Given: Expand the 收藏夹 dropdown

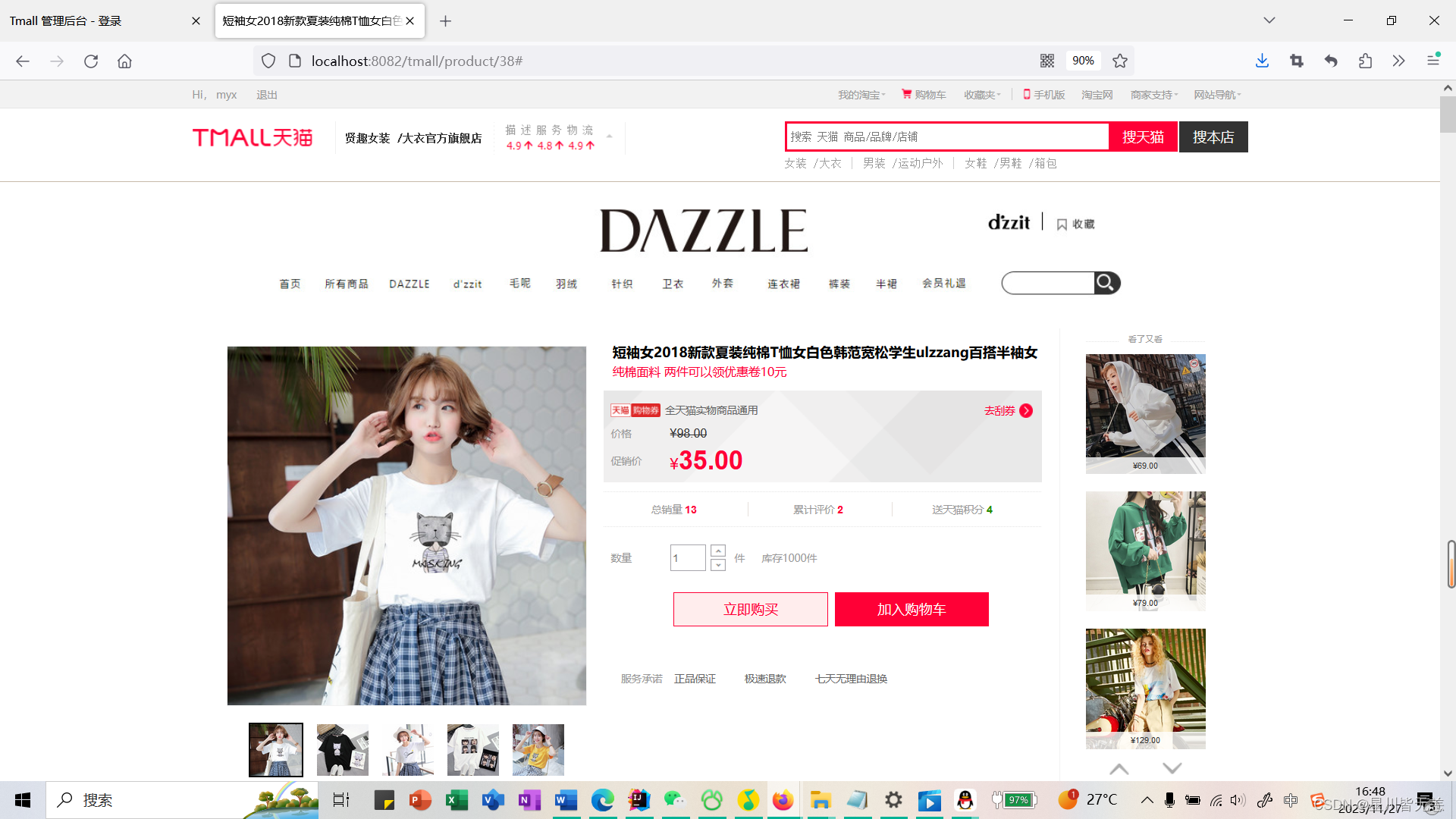Looking at the screenshot, I should tap(982, 95).
